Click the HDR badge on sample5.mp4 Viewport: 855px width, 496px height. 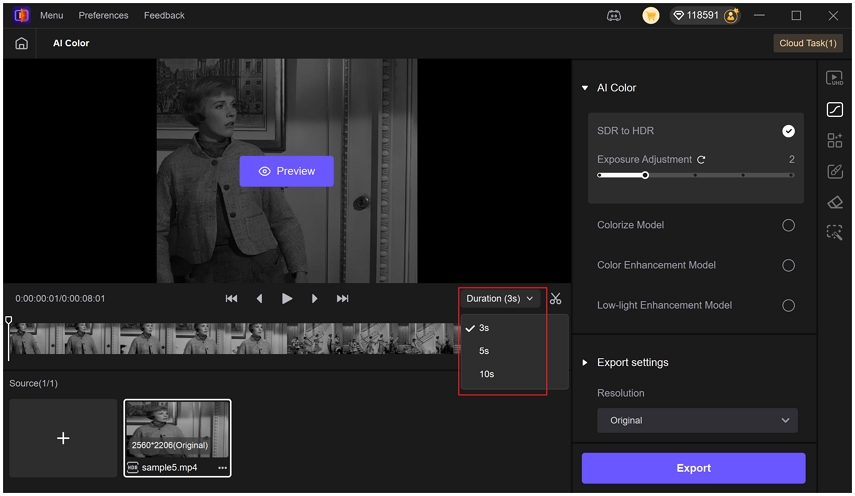pos(133,468)
